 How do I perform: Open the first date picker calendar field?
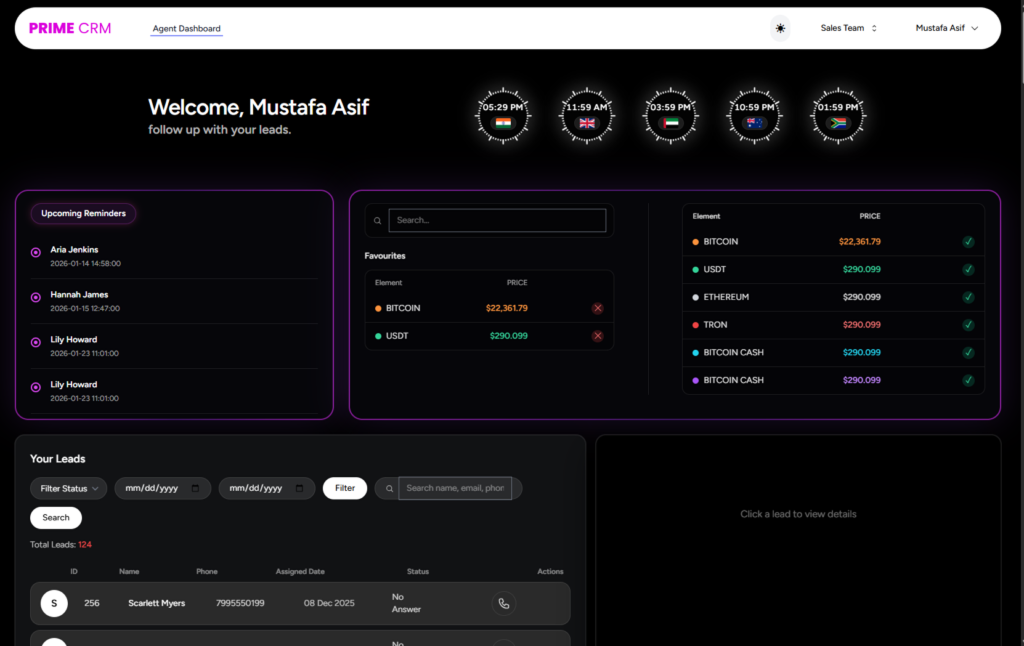(162, 488)
